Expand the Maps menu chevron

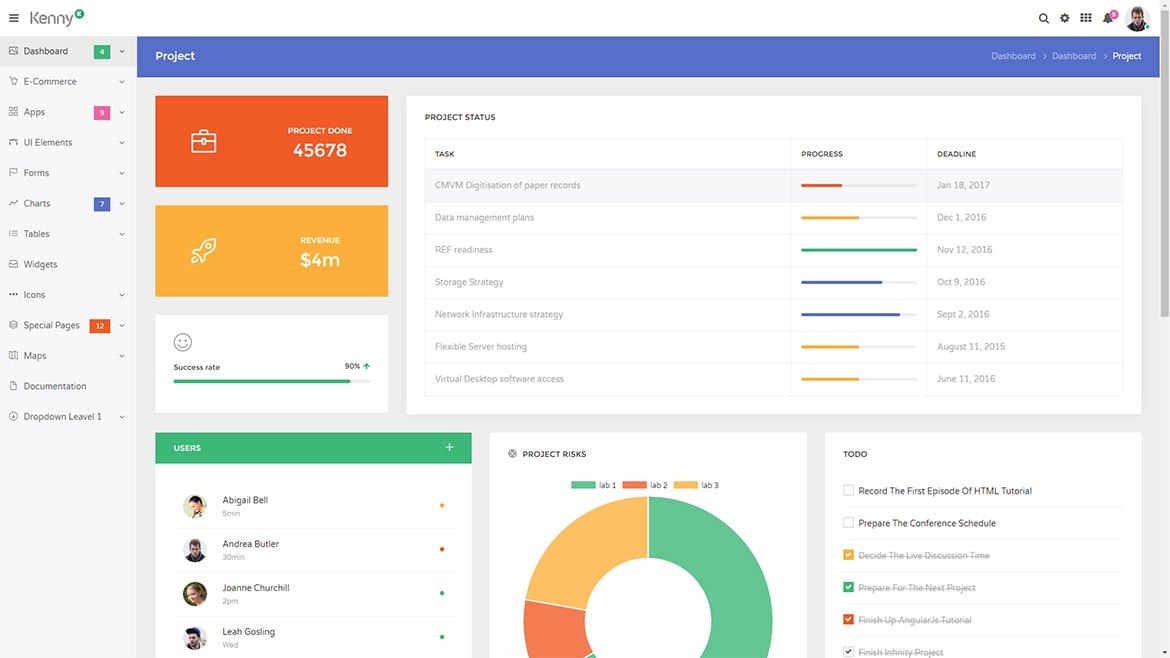coord(122,356)
